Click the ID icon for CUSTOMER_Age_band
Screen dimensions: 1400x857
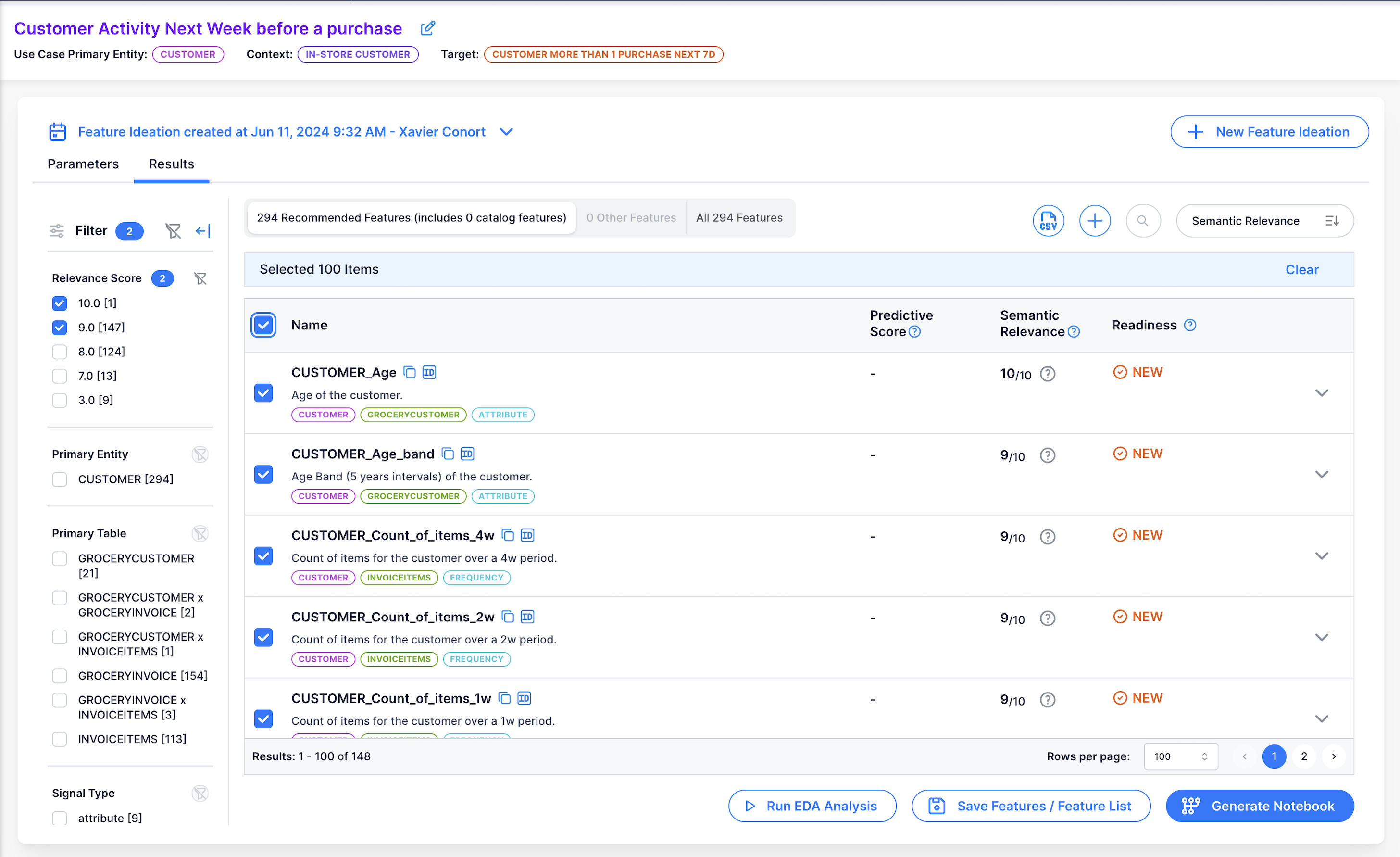point(467,454)
